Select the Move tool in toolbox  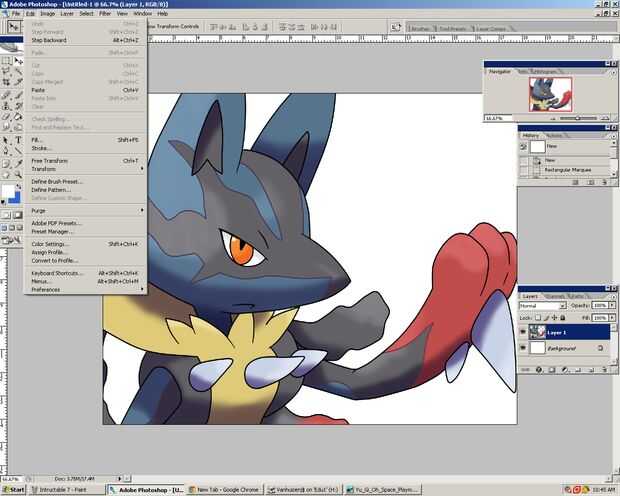pyautogui.click(x=18, y=61)
